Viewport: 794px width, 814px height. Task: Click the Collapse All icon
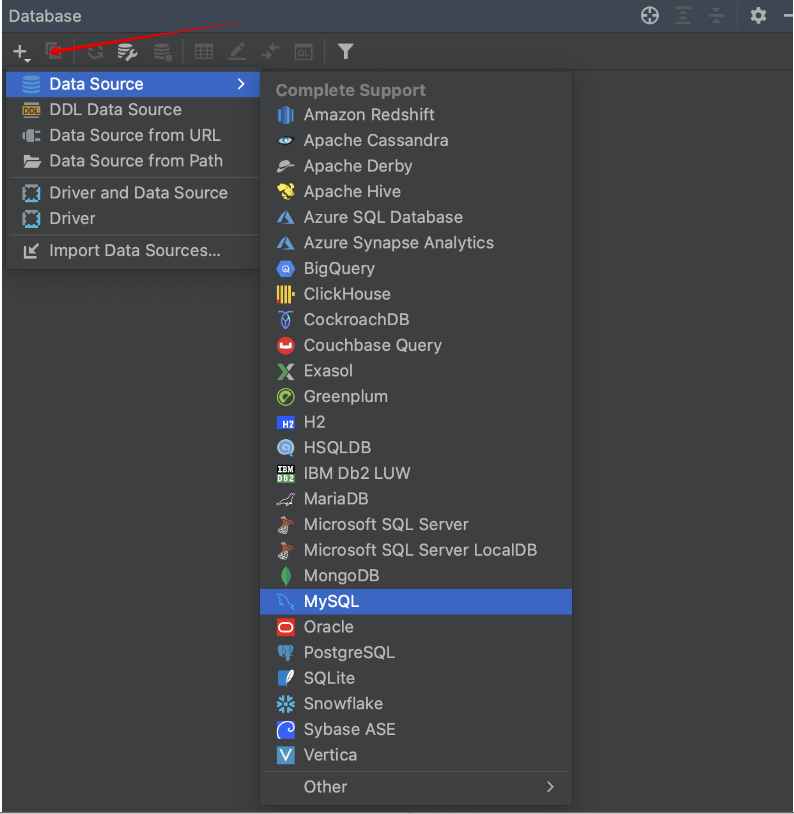[x=716, y=16]
